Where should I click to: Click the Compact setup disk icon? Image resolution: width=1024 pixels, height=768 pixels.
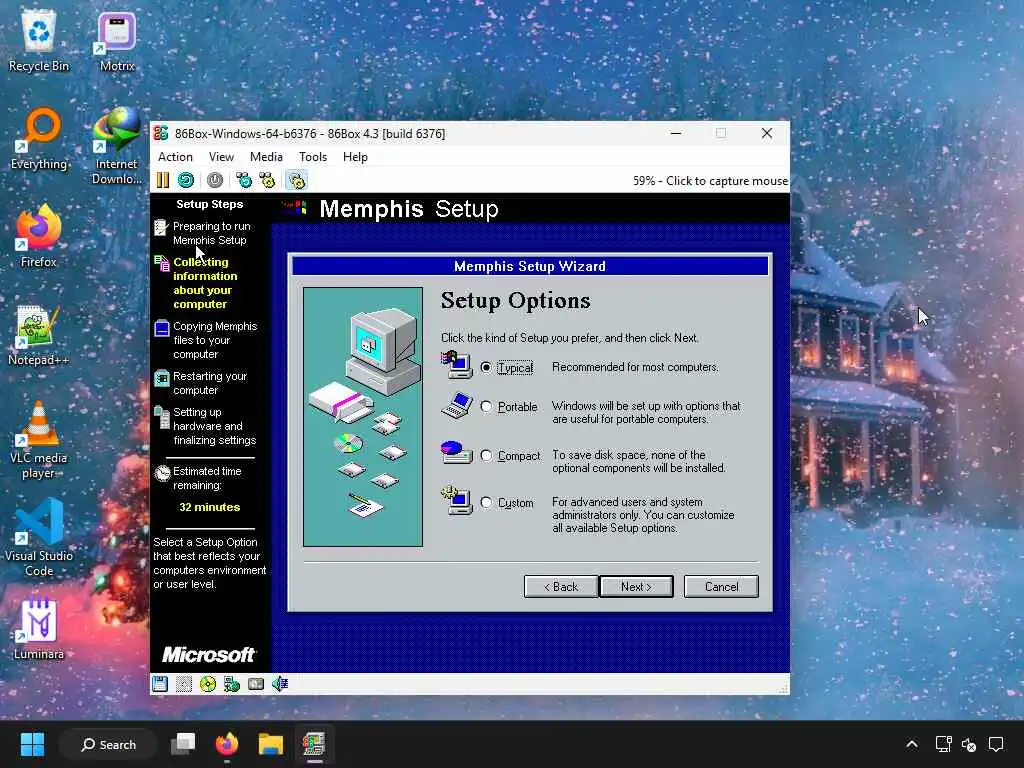coord(456,453)
